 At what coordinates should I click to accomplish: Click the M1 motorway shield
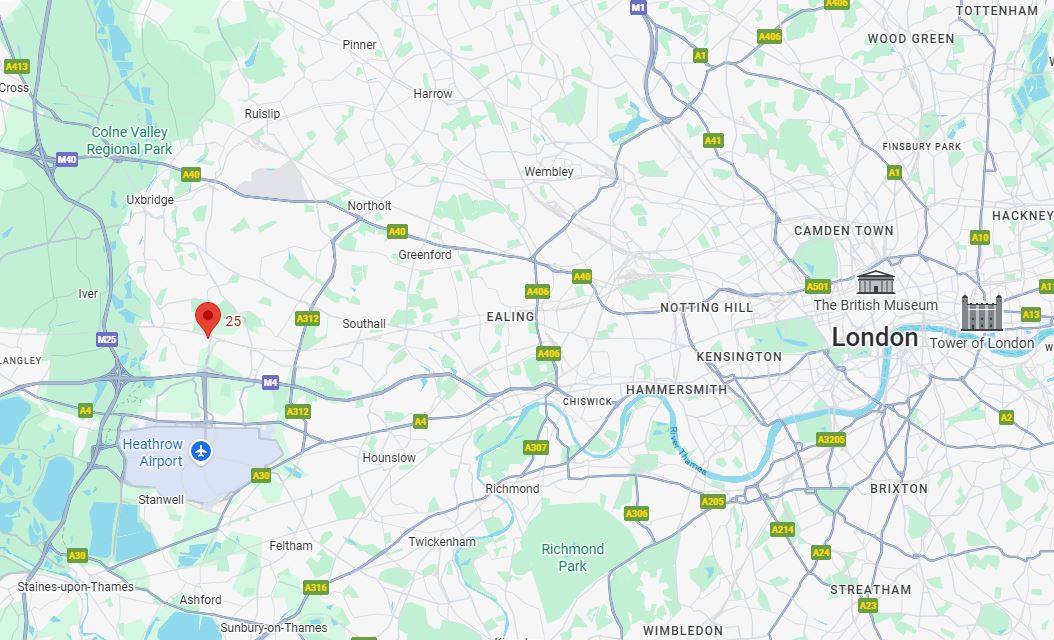pyautogui.click(x=638, y=7)
